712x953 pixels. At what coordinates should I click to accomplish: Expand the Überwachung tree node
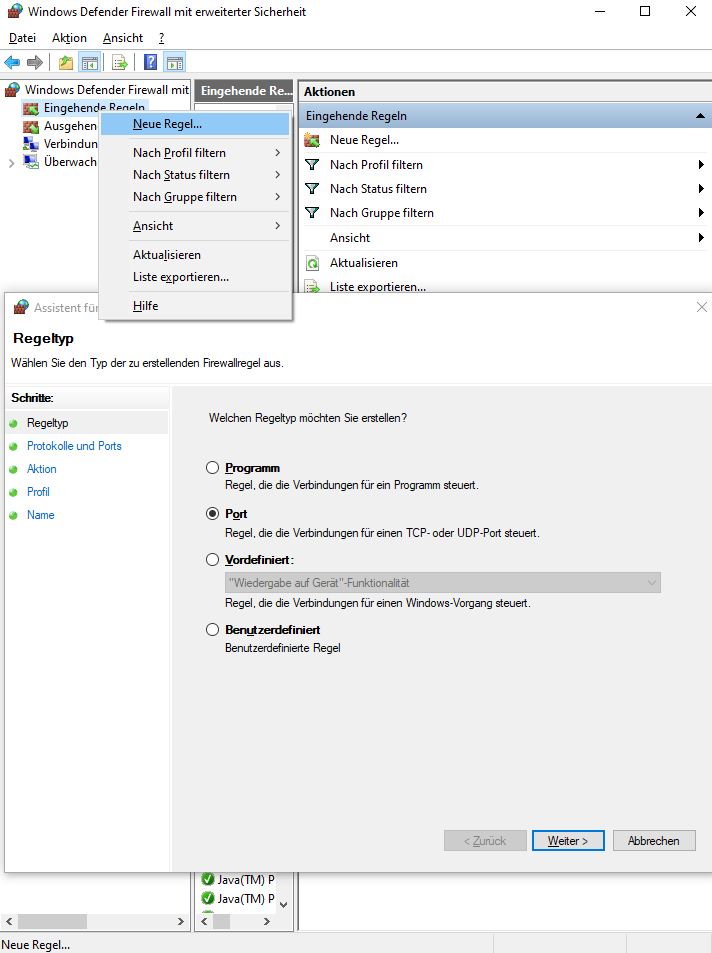(x=12, y=163)
